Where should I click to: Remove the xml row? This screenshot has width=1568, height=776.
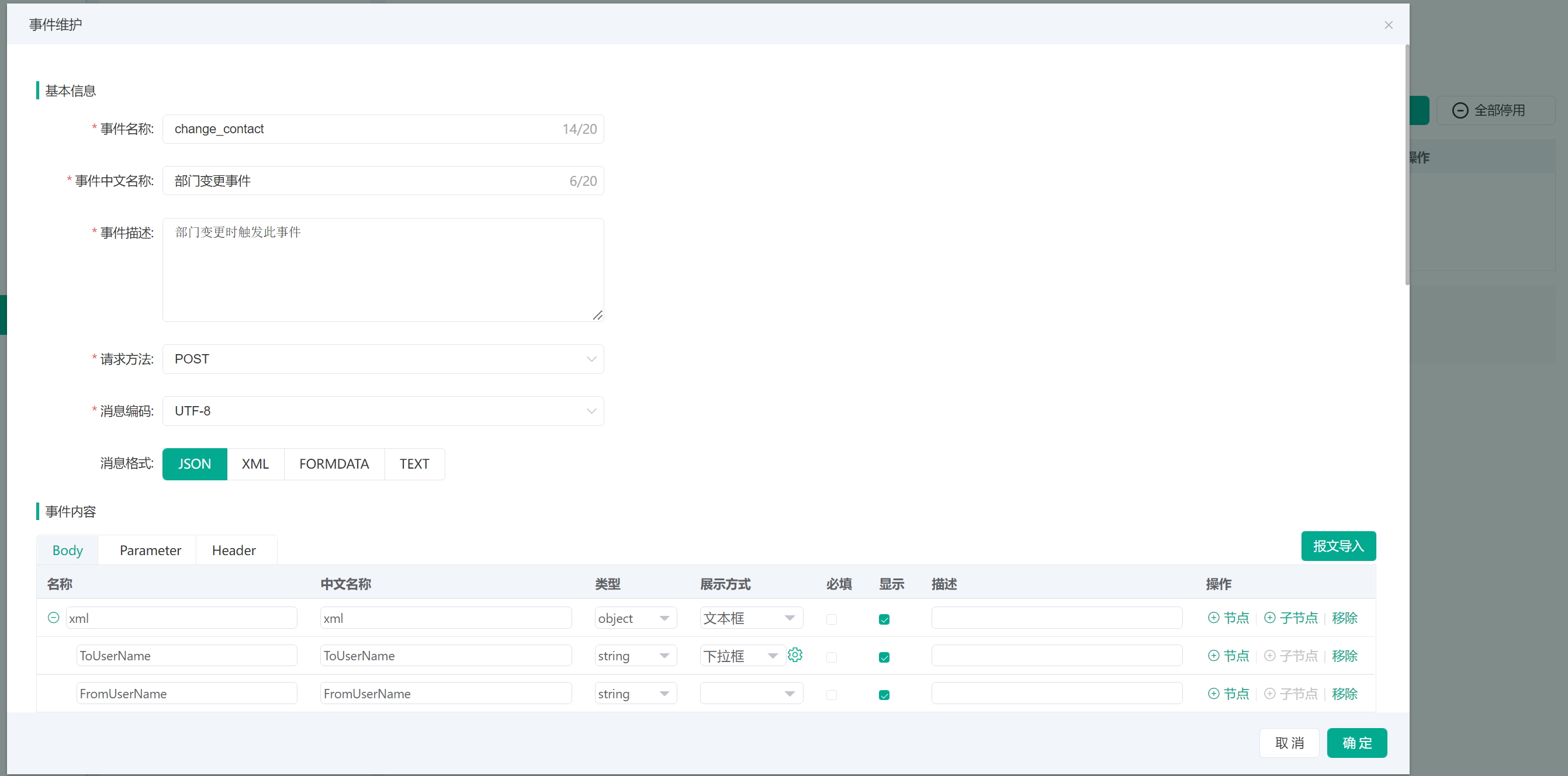(x=1345, y=618)
